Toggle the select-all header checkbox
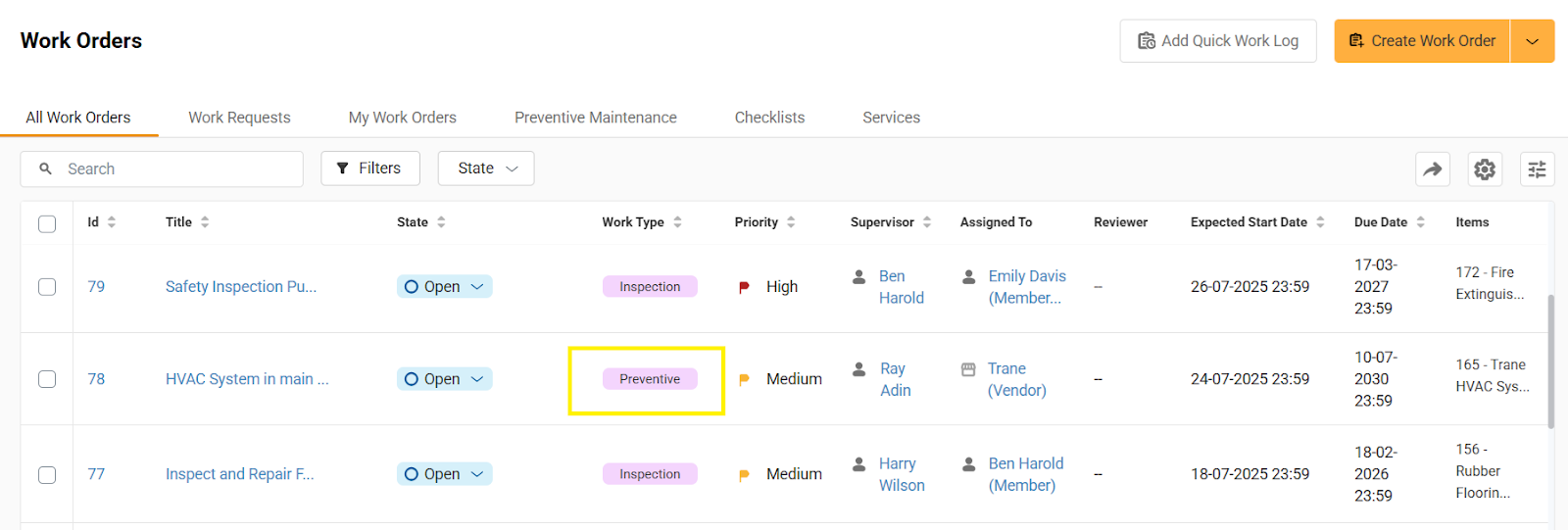The image size is (1568, 530). click(47, 223)
